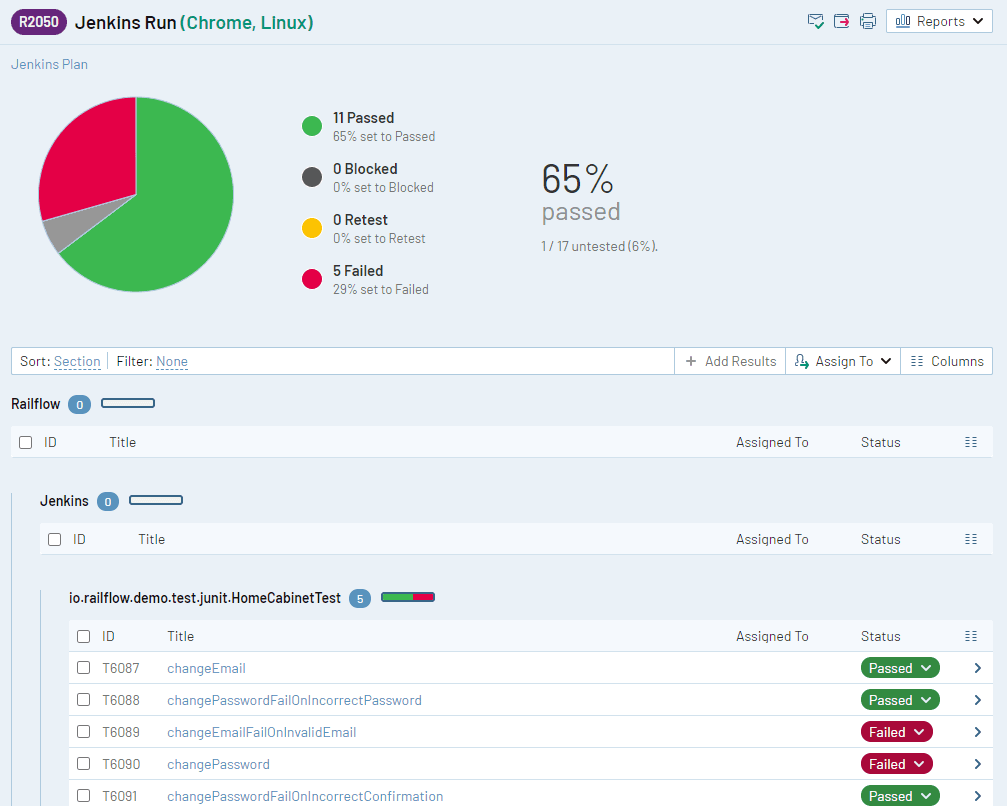Click the R2050 run ID badge
This screenshot has width=1007, height=806.
click(39, 22)
